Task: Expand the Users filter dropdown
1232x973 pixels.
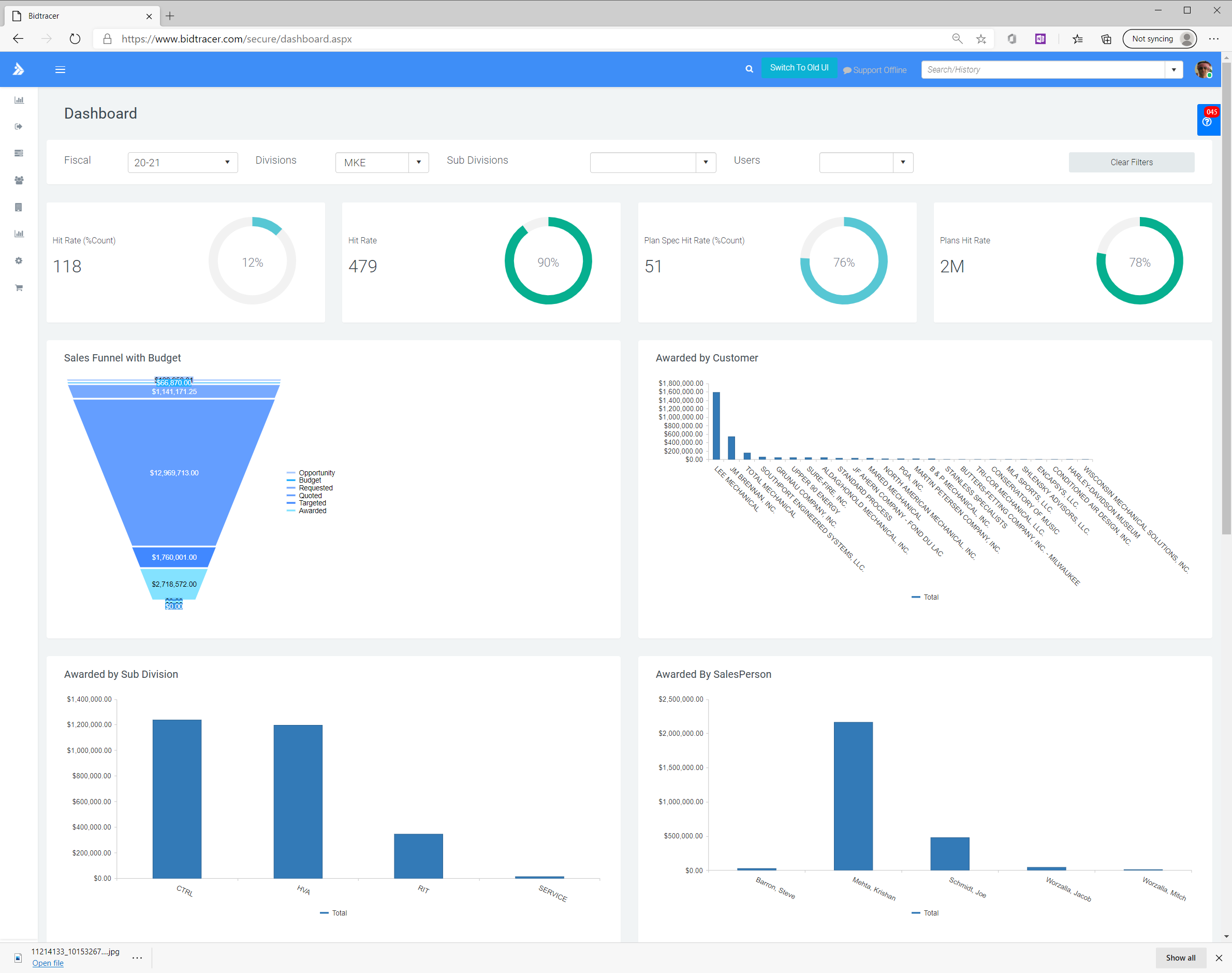Action: coord(902,162)
